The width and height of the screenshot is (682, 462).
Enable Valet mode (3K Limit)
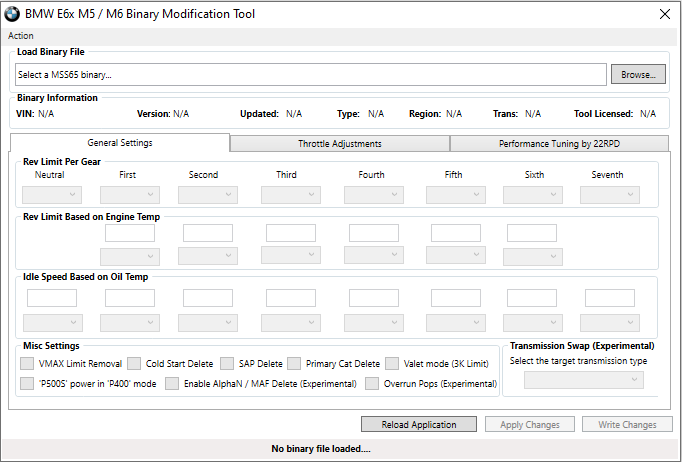(392, 363)
